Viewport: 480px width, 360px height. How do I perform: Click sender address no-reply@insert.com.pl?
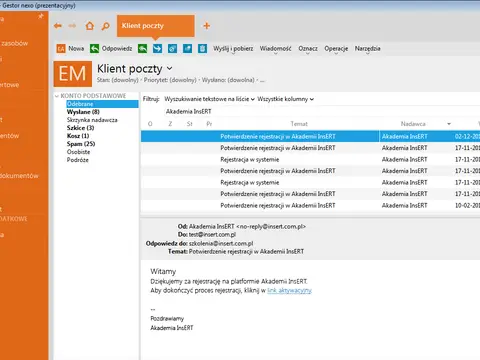(271, 227)
